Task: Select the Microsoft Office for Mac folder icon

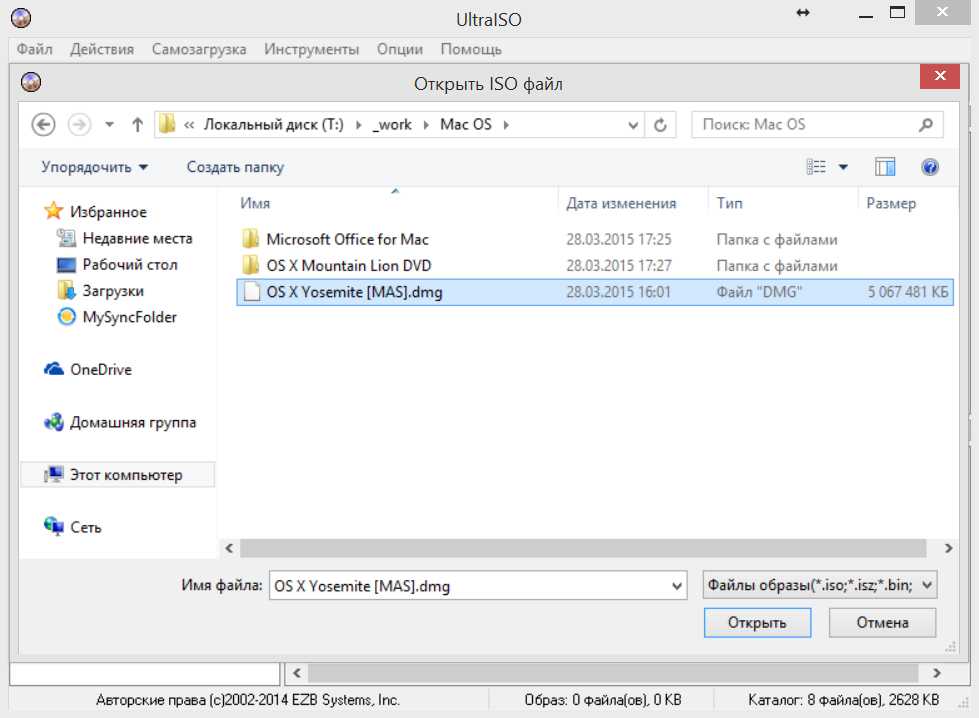Action: pyautogui.click(x=250, y=239)
